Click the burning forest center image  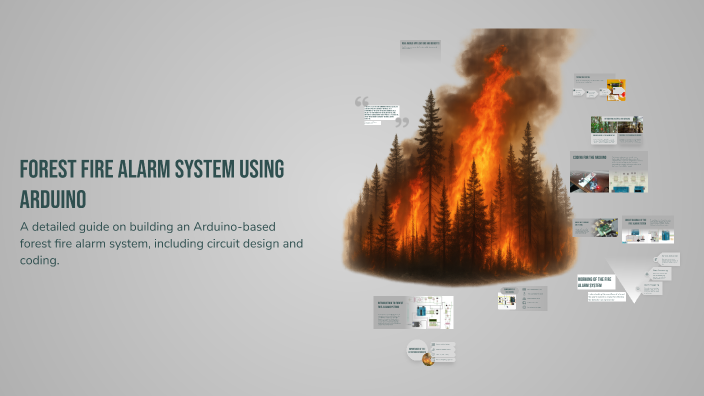click(460, 157)
